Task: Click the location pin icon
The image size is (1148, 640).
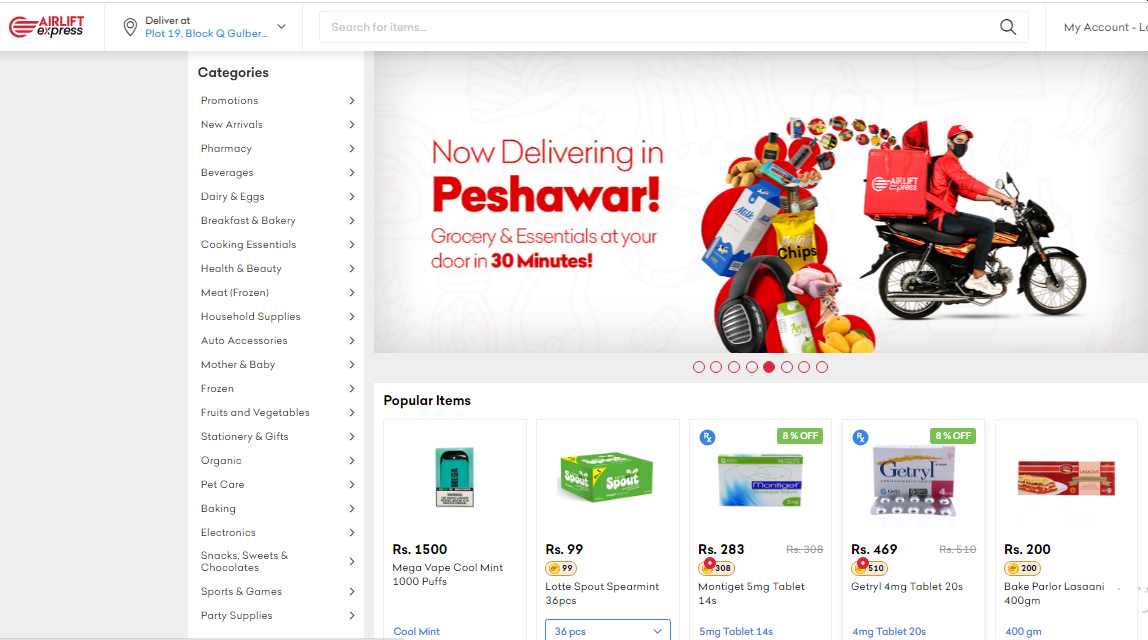Action: 130,27
